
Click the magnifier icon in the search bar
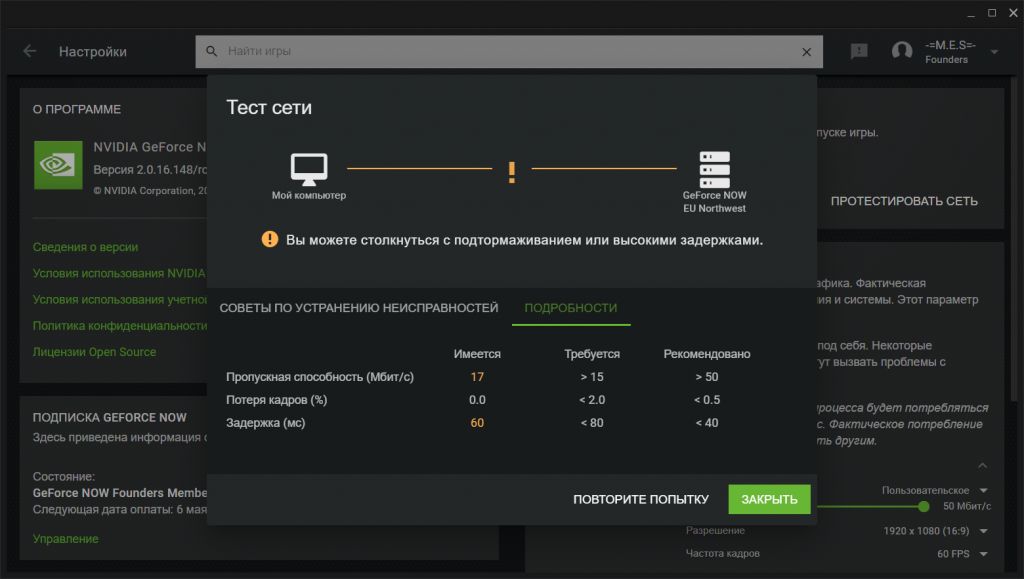tap(212, 51)
